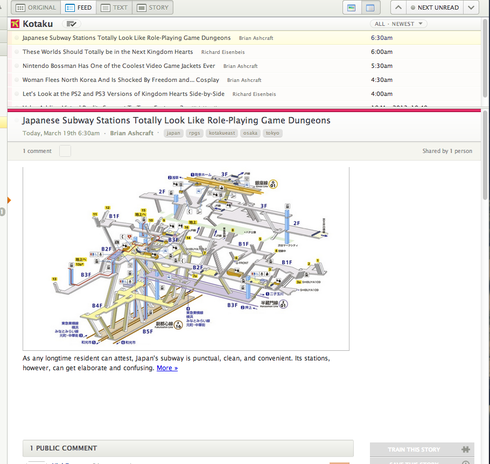Click the Train This Story button

(422, 449)
